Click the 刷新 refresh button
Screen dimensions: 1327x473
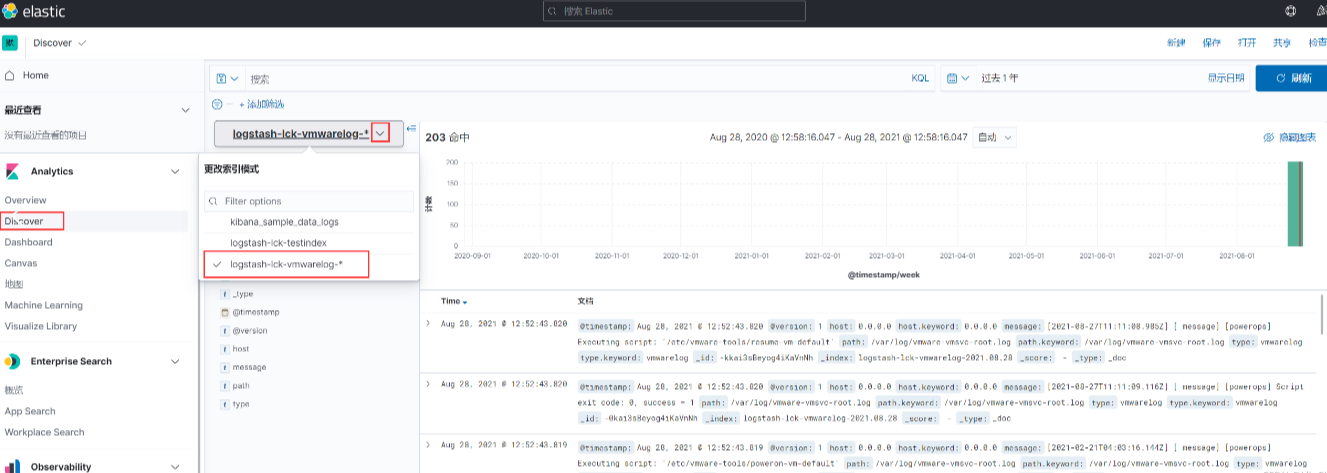1291,78
